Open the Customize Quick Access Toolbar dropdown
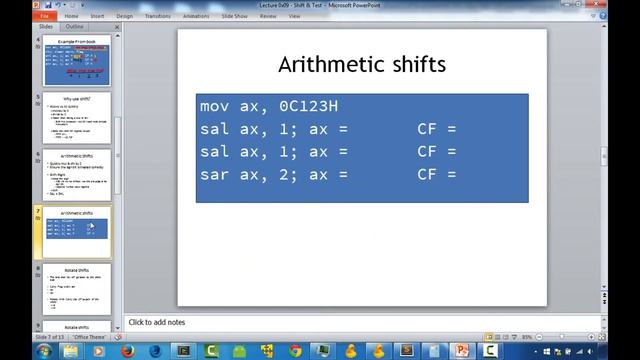The image size is (640, 360). (x=82, y=5)
